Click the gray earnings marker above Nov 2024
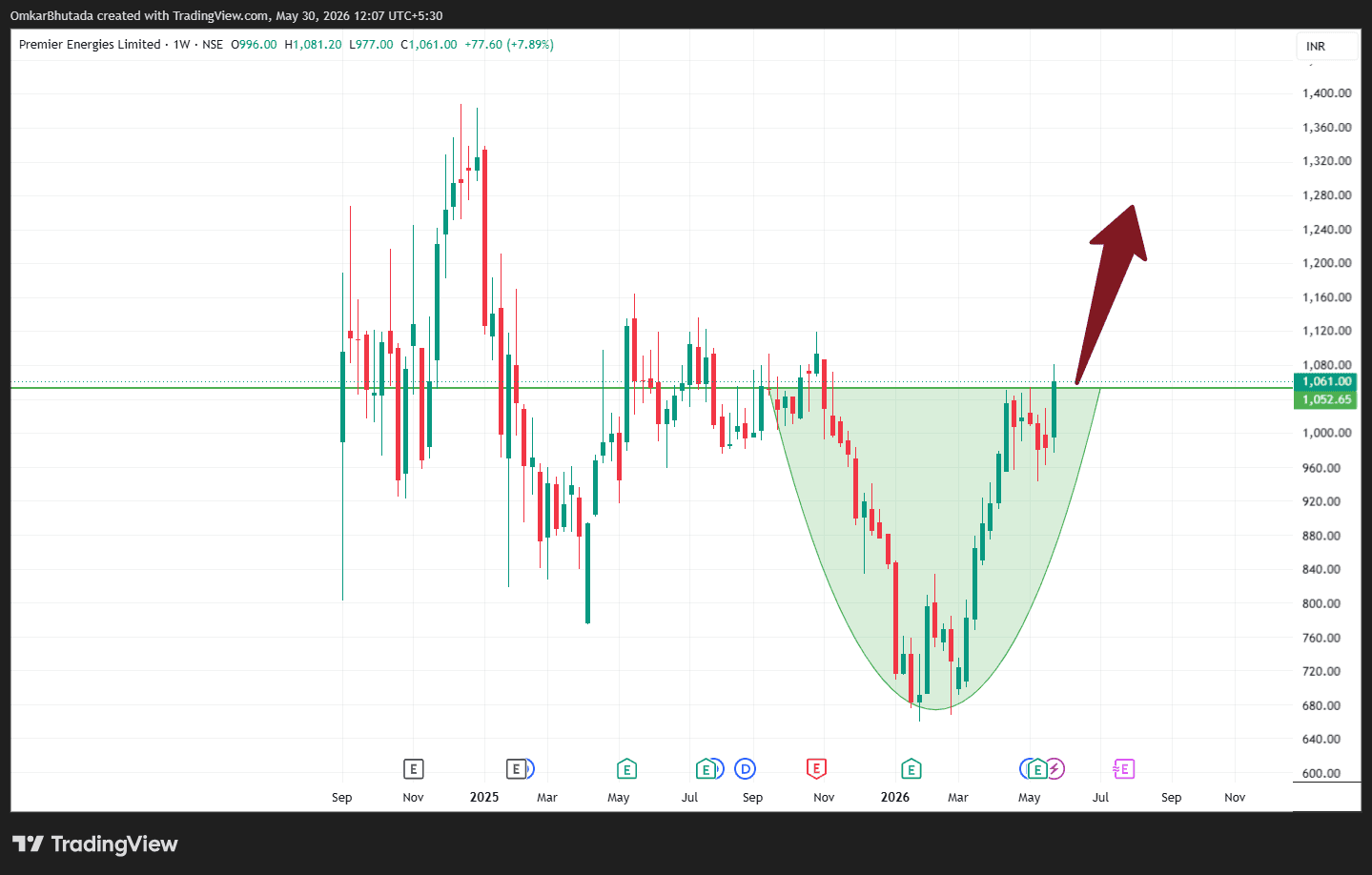The image size is (1372, 875). pos(413,768)
